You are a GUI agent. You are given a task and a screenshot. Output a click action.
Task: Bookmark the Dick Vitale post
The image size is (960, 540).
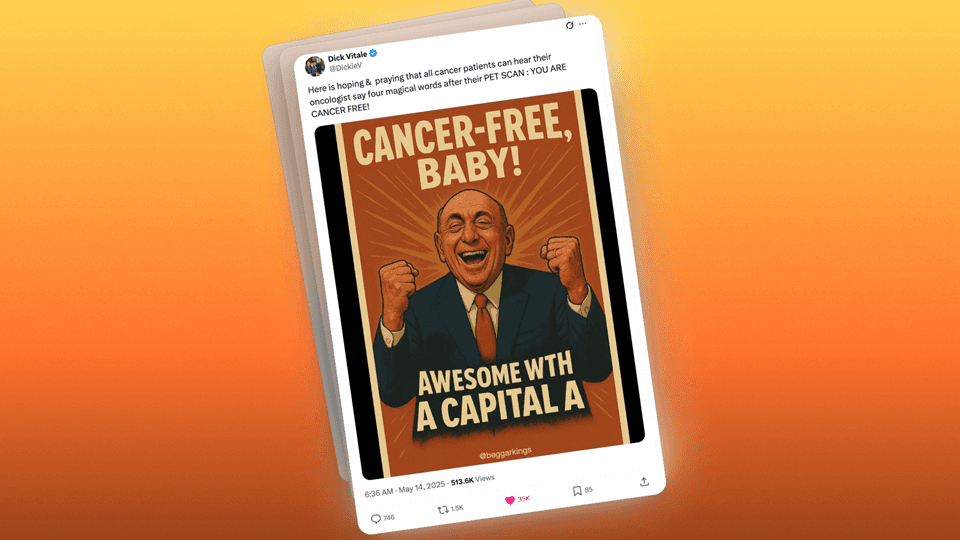coord(577,491)
